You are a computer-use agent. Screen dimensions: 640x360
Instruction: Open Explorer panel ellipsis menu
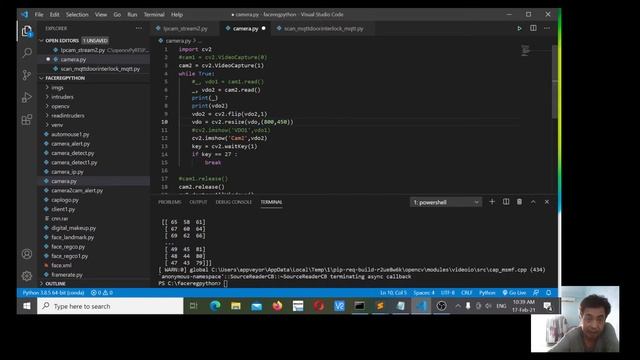click(139, 28)
